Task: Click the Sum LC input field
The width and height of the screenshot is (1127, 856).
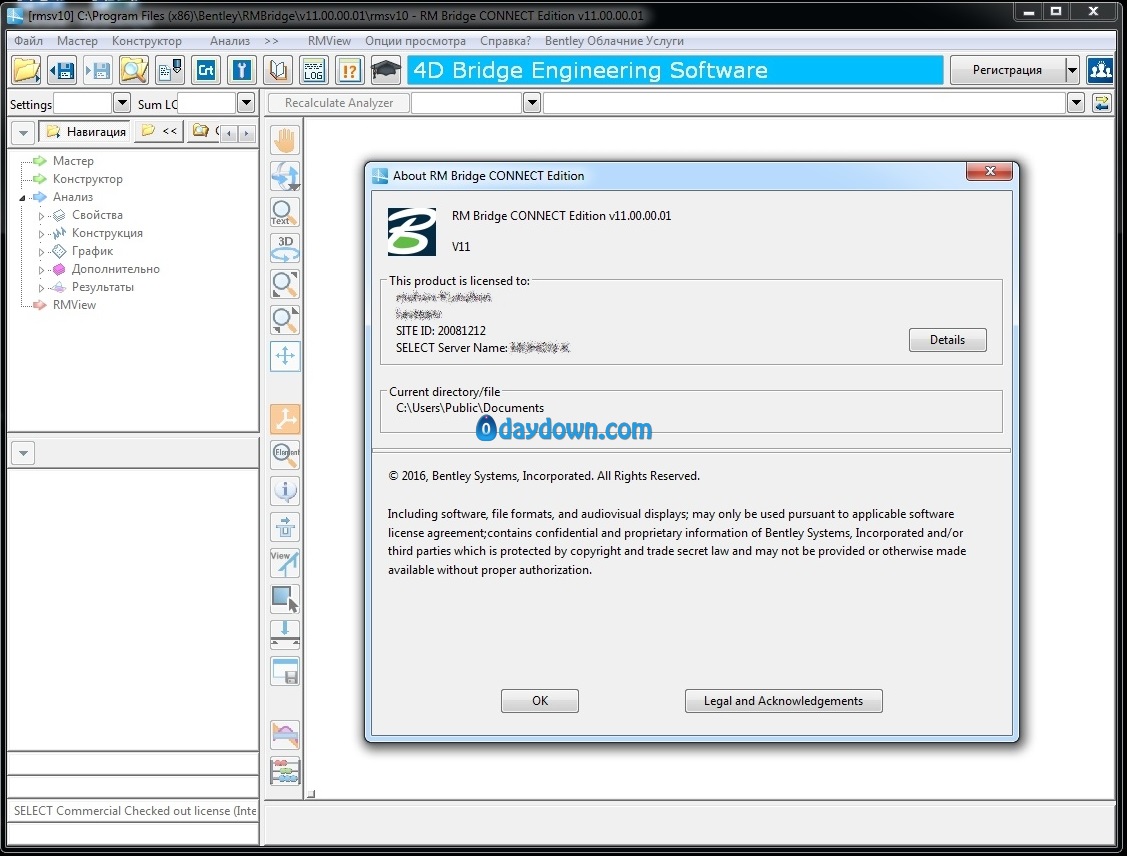Action: (x=206, y=103)
